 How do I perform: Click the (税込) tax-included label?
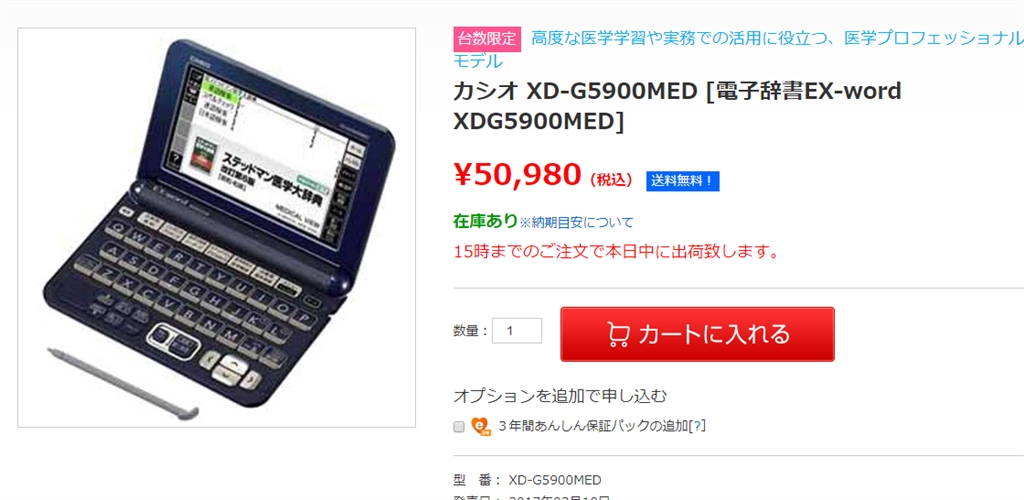point(611,181)
